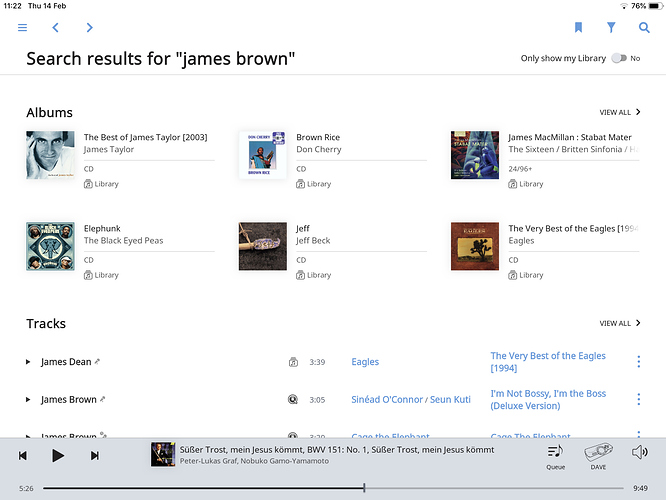The width and height of the screenshot is (666, 500).
Task: Open more options for James Brown track
Action: click(x=638, y=399)
